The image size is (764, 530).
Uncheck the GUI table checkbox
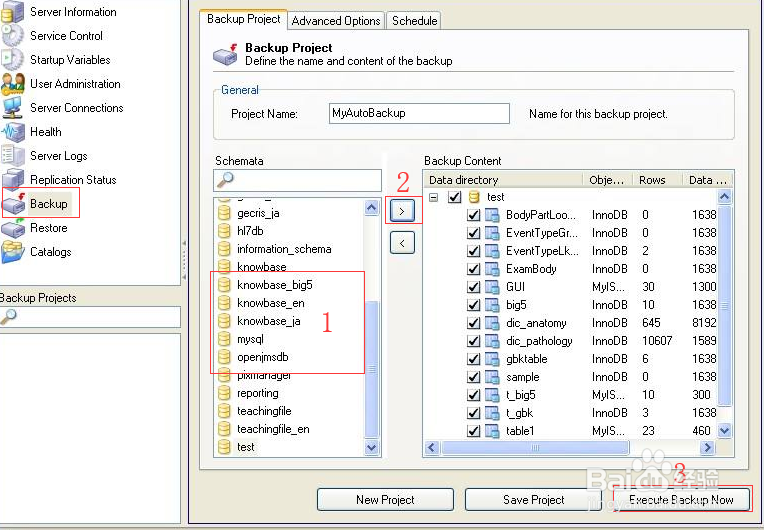point(473,287)
